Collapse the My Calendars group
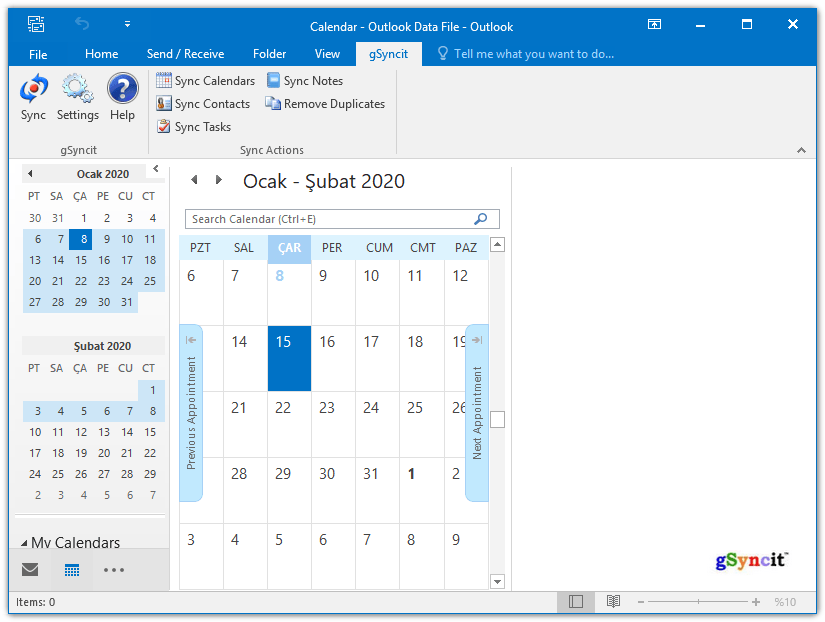This screenshot has width=825, height=622. pyautogui.click(x=24, y=543)
